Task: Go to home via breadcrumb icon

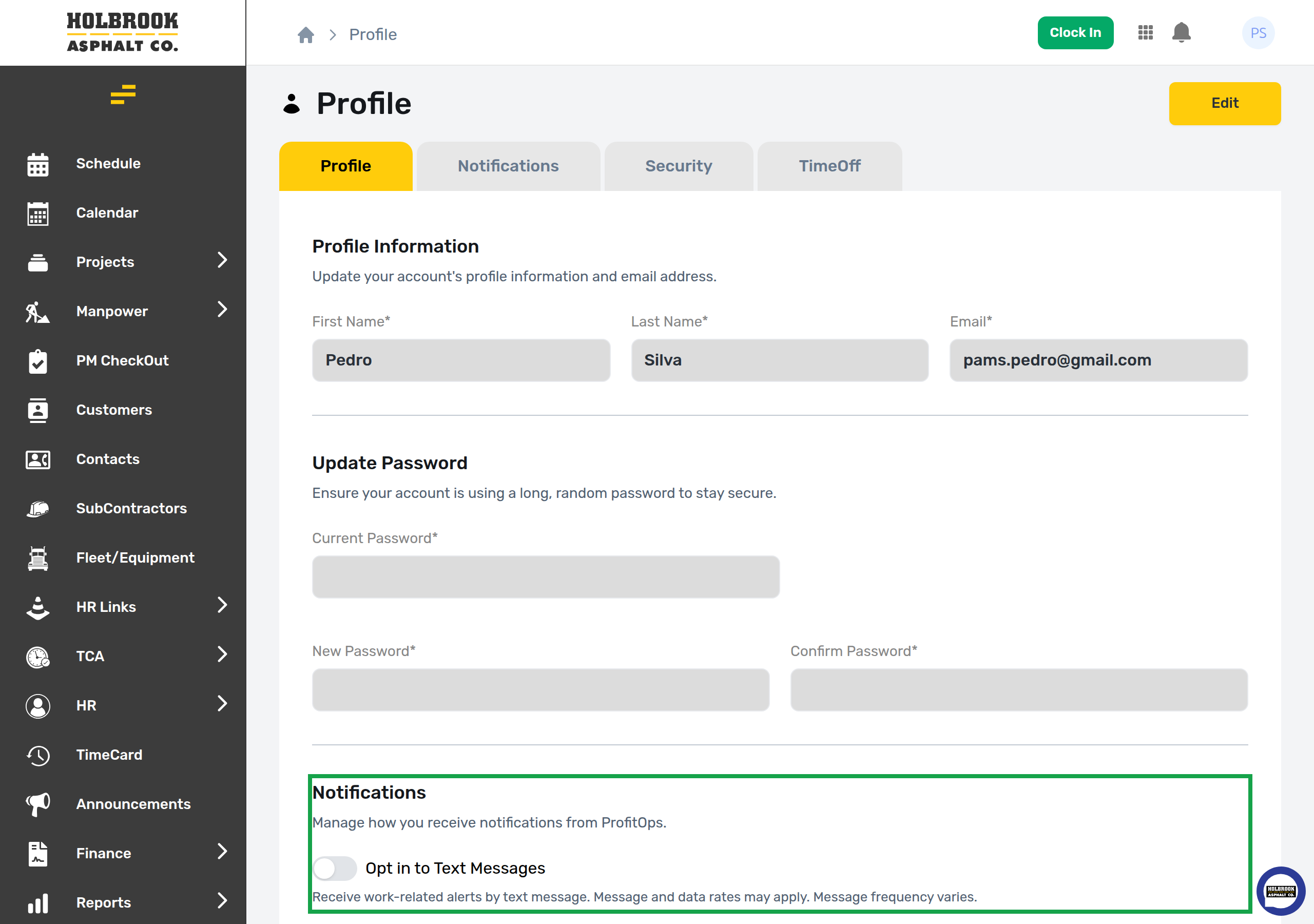Action: (x=305, y=35)
